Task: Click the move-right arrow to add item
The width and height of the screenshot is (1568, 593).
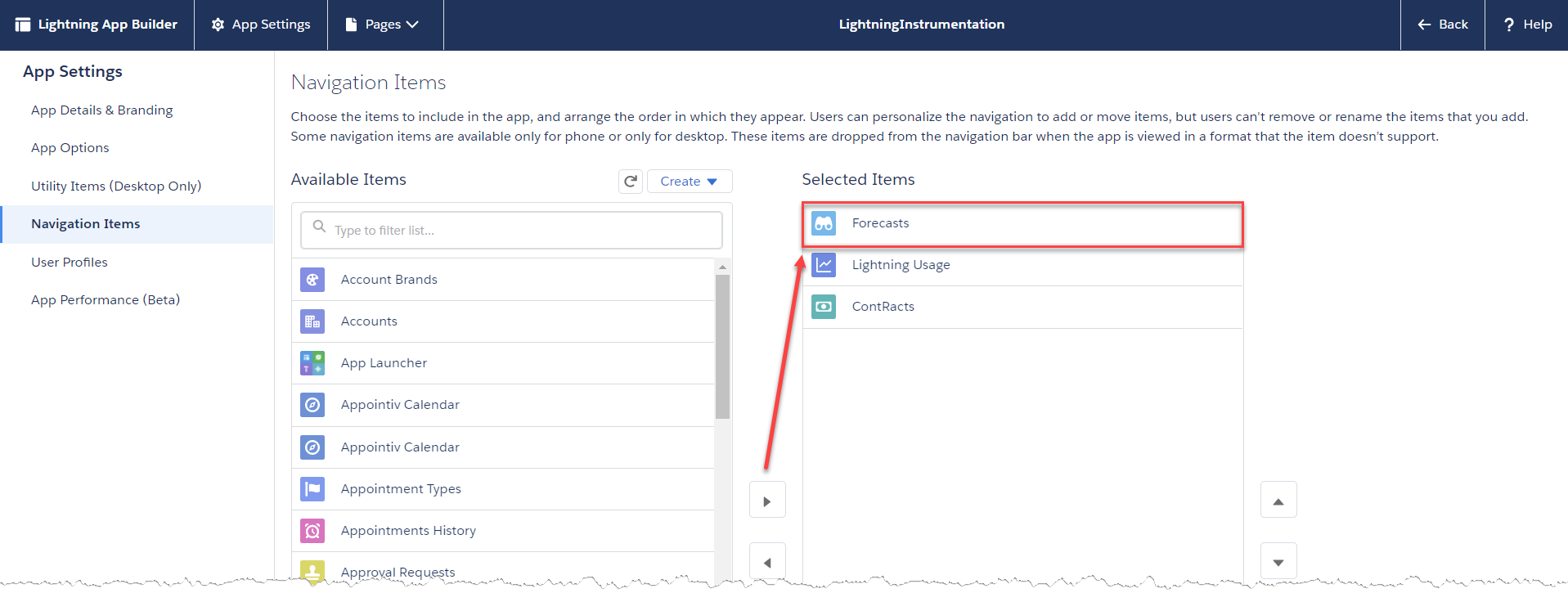Action: click(x=767, y=501)
